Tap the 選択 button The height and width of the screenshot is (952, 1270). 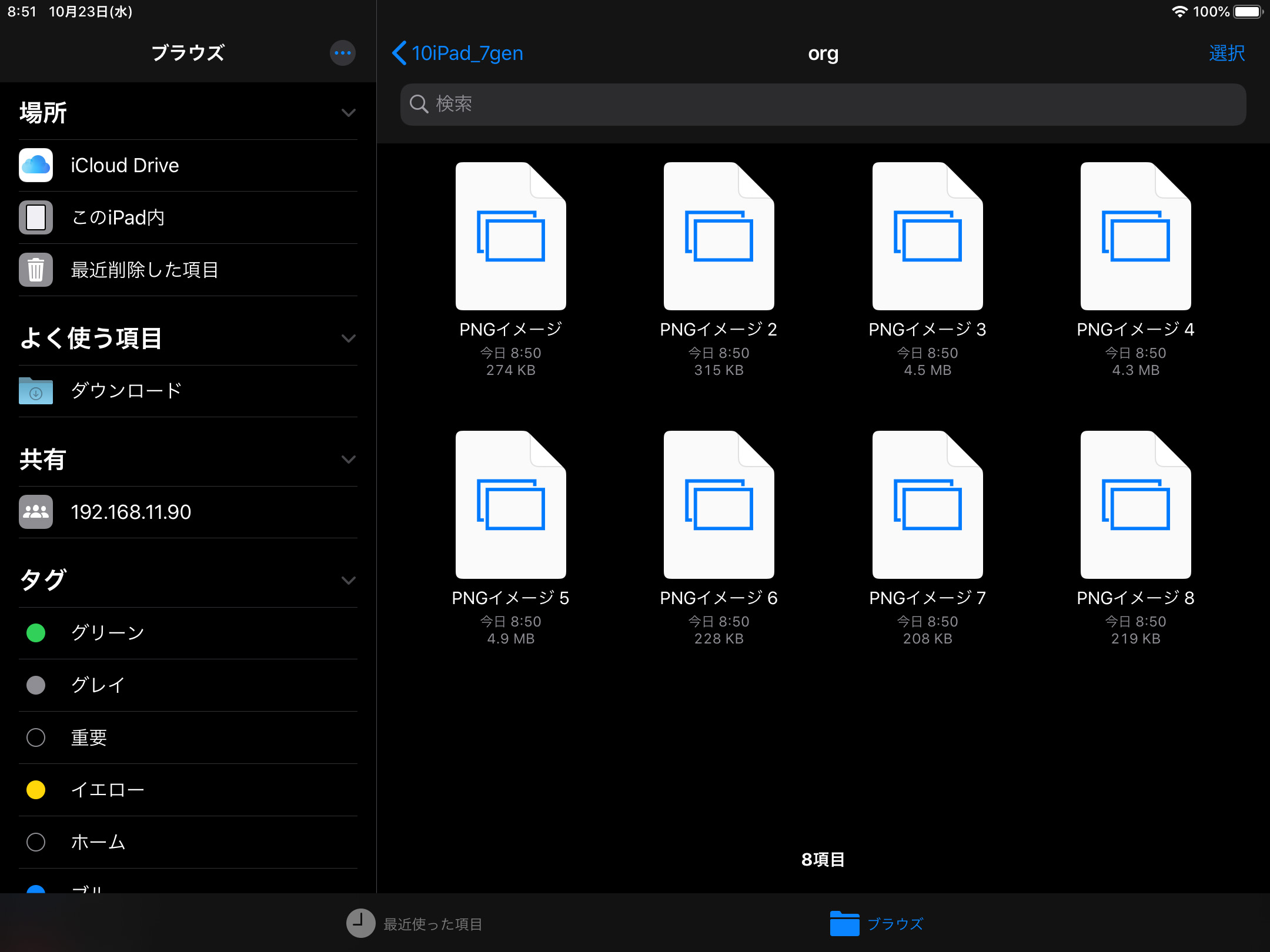coord(1226,53)
